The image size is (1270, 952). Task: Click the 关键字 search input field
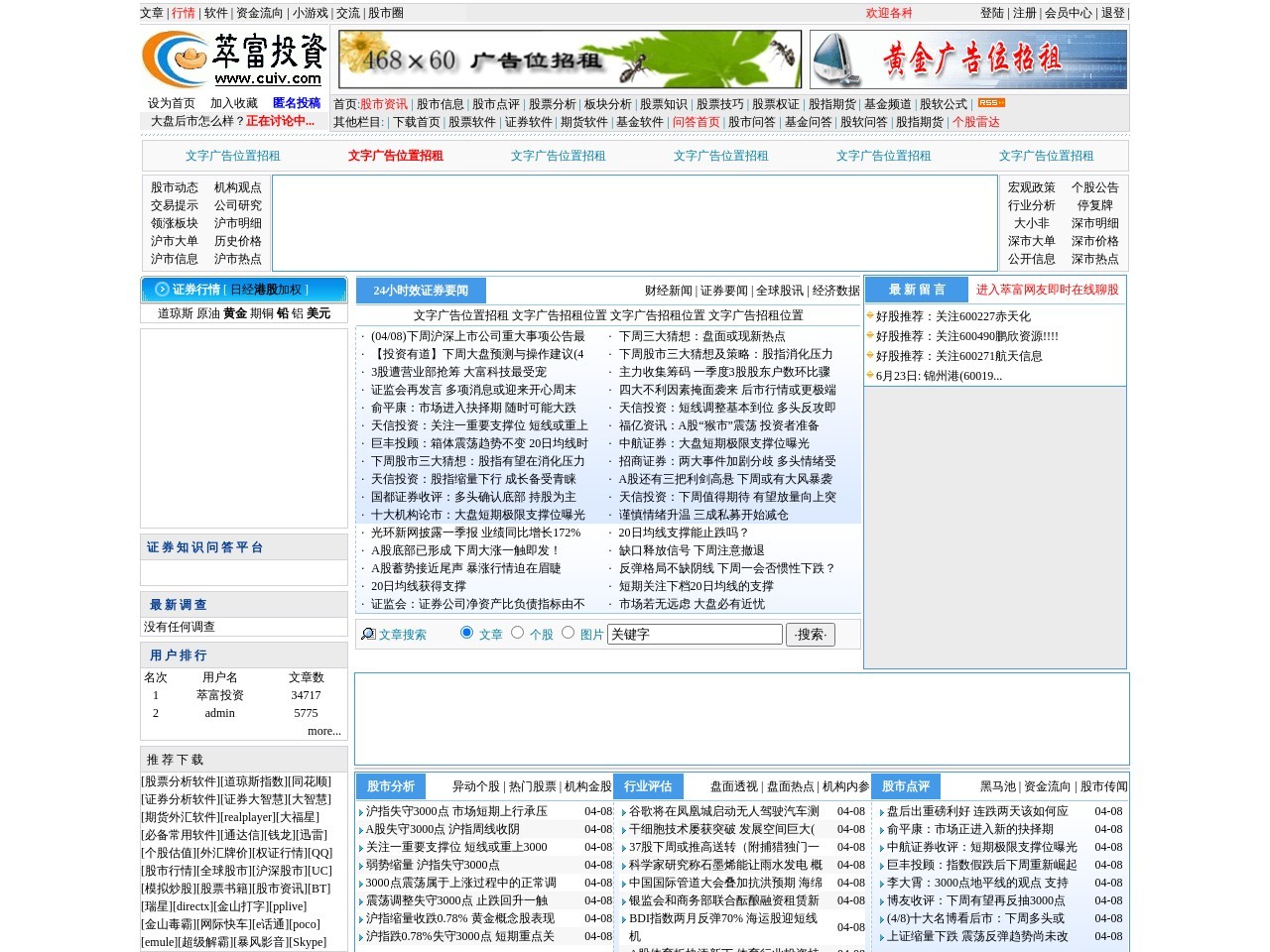695,635
